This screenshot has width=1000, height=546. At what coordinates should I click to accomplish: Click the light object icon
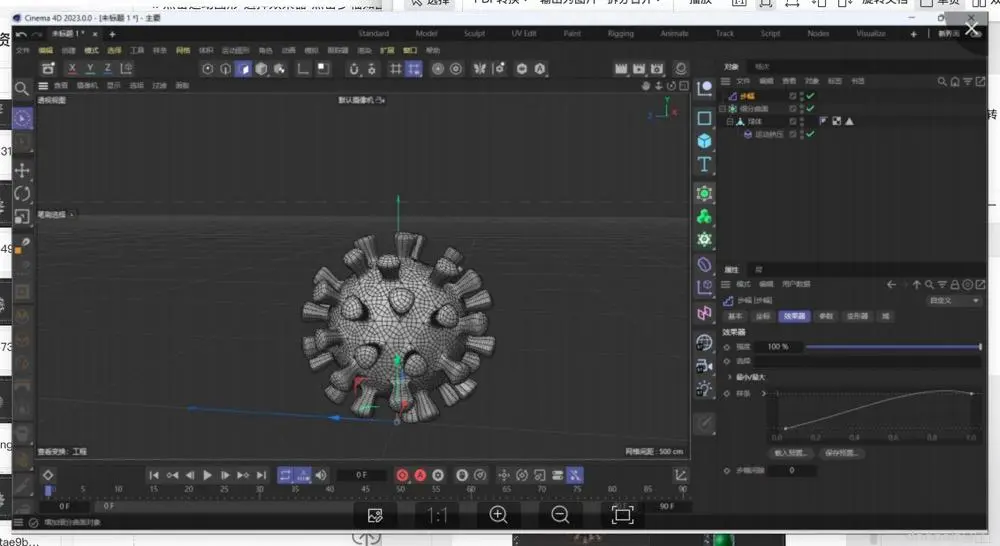pyautogui.click(x=704, y=388)
